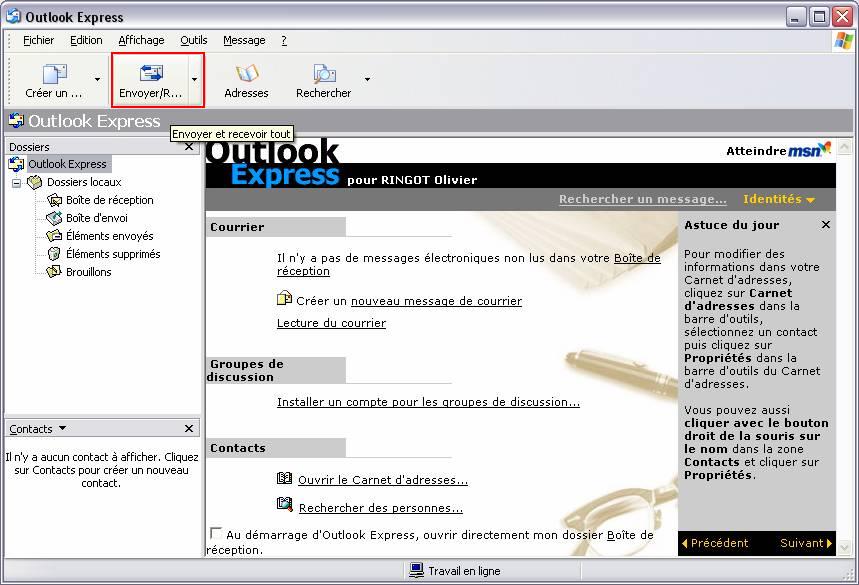This screenshot has width=859, height=585.
Task: Click the Travail en ligne status text
Action: 465,571
